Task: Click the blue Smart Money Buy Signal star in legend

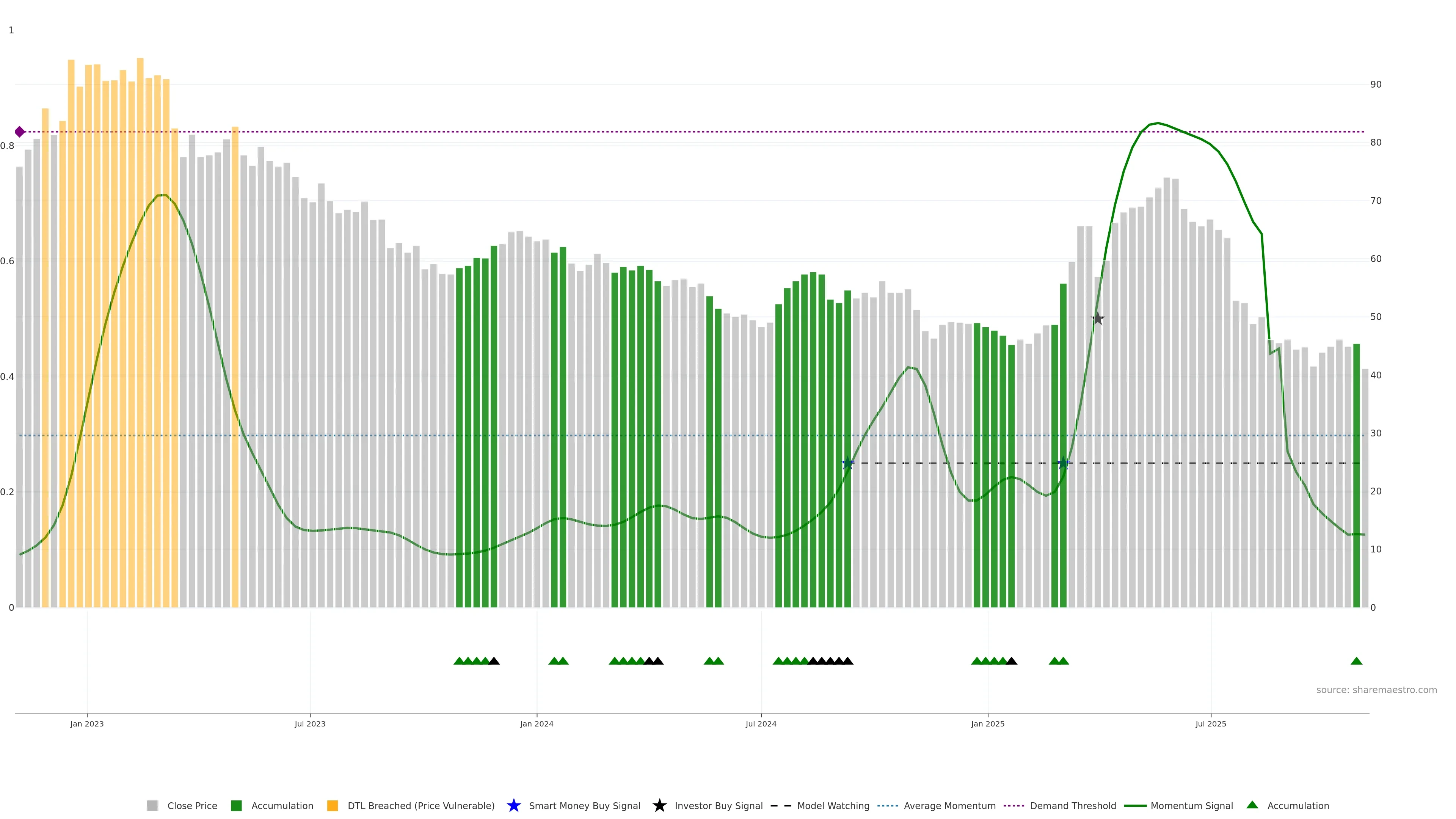Action: [x=513, y=805]
